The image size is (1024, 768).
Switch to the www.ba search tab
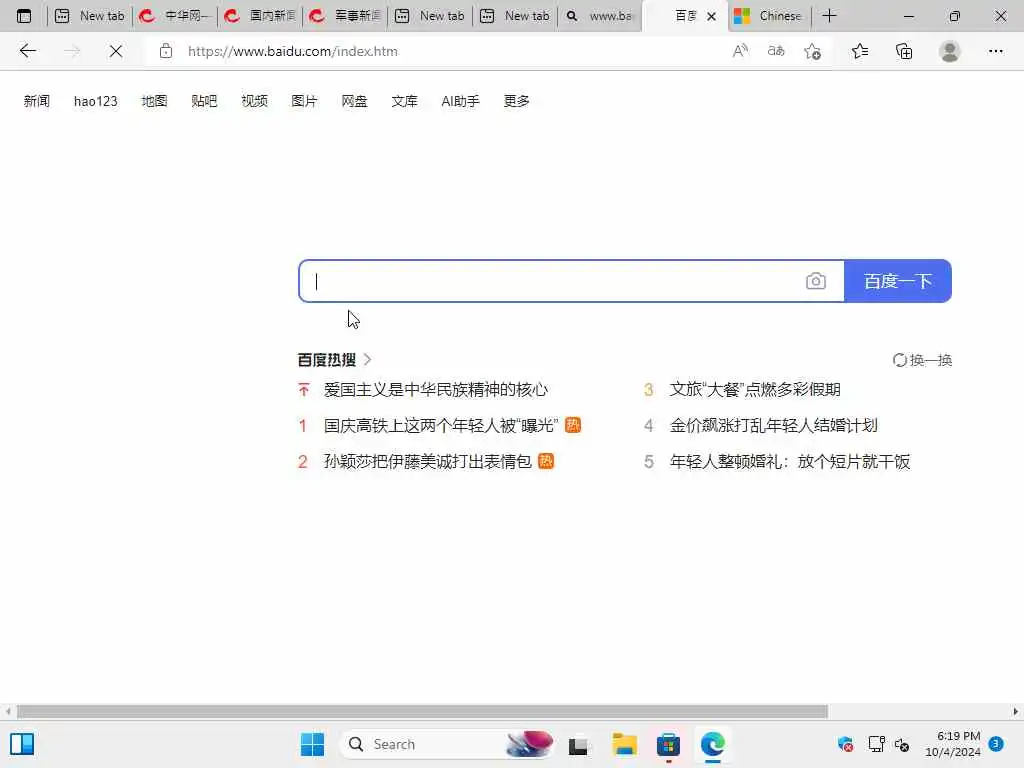(x=600, y=16)
